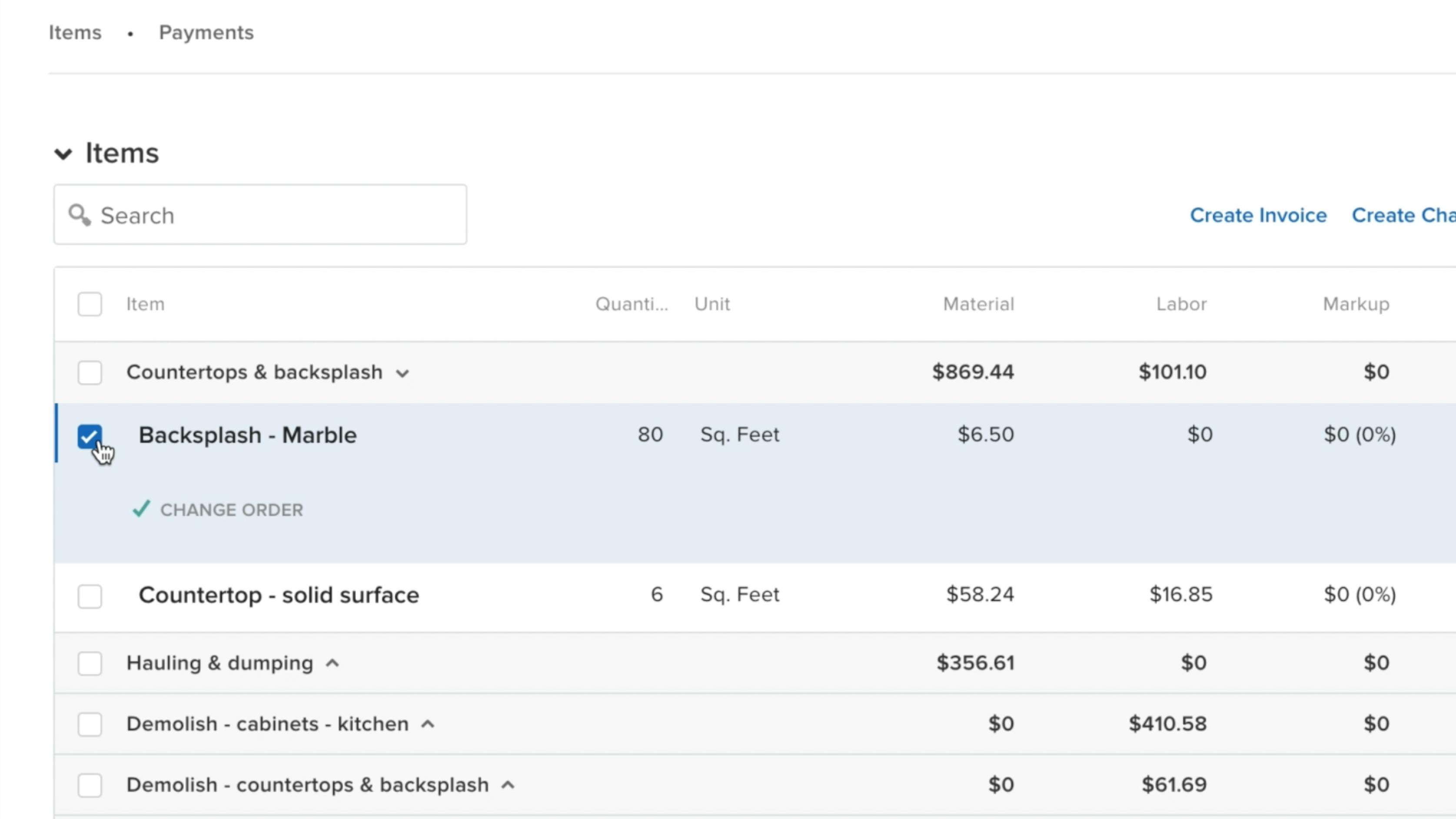Click the Create Invoice link
Viewport: 1456px width, 819px height.
point(1258,215)
